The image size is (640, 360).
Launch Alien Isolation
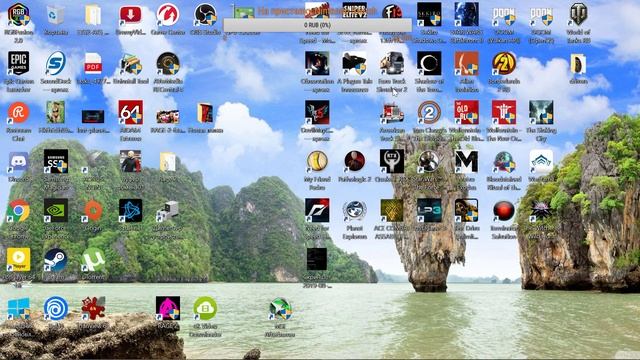[x=467, y=64]
